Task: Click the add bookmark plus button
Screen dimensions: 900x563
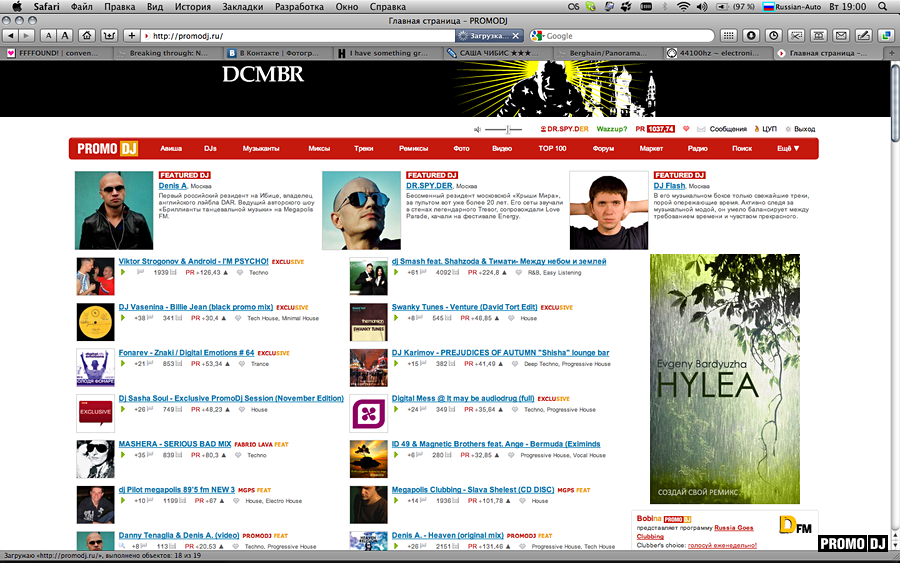Action: tap(132, 35)
